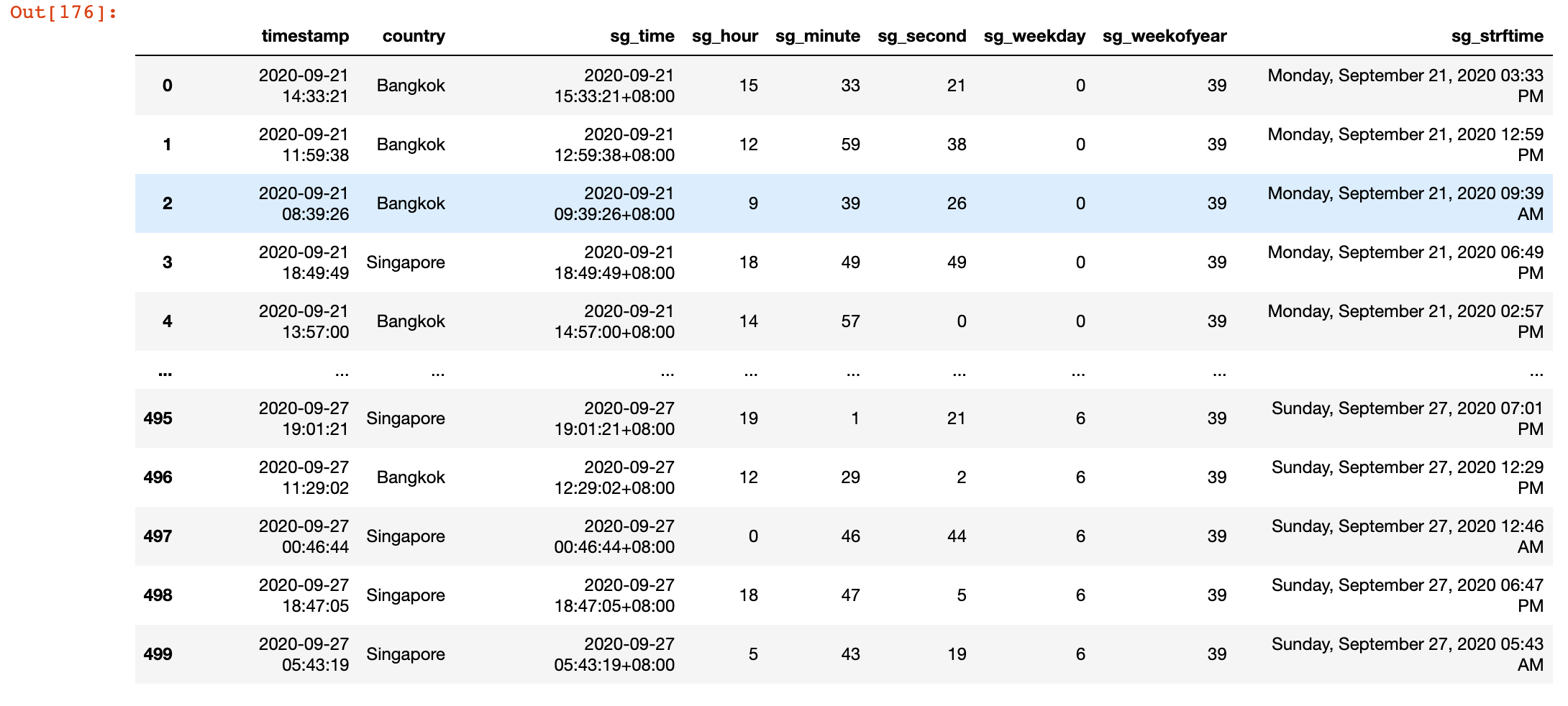Select the highlighted row index 2
This screenshot has height=706, width=1568.
point(167,203)
